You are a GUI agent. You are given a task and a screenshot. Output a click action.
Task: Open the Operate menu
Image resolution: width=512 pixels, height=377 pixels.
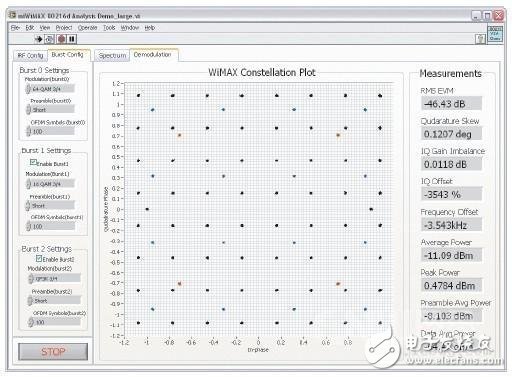(87, 28)
